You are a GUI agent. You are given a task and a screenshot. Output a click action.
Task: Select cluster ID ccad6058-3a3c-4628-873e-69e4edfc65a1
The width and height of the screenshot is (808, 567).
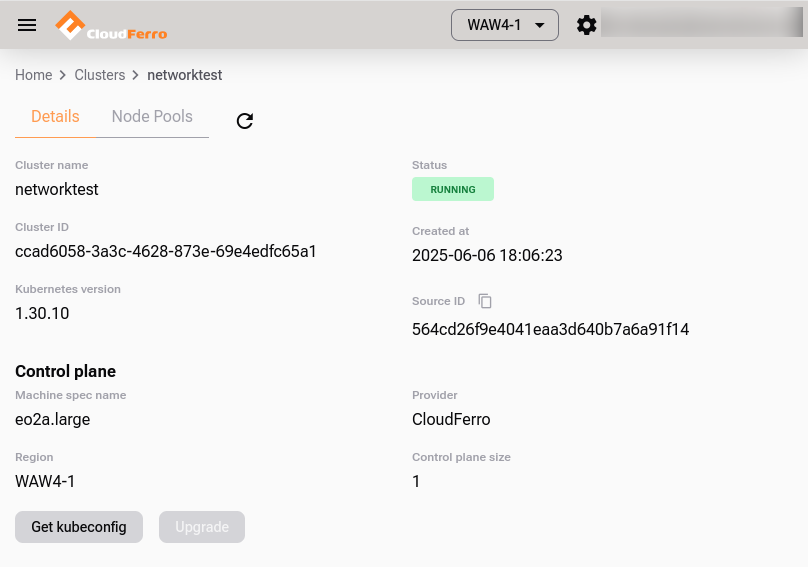[x=166, y=251]
